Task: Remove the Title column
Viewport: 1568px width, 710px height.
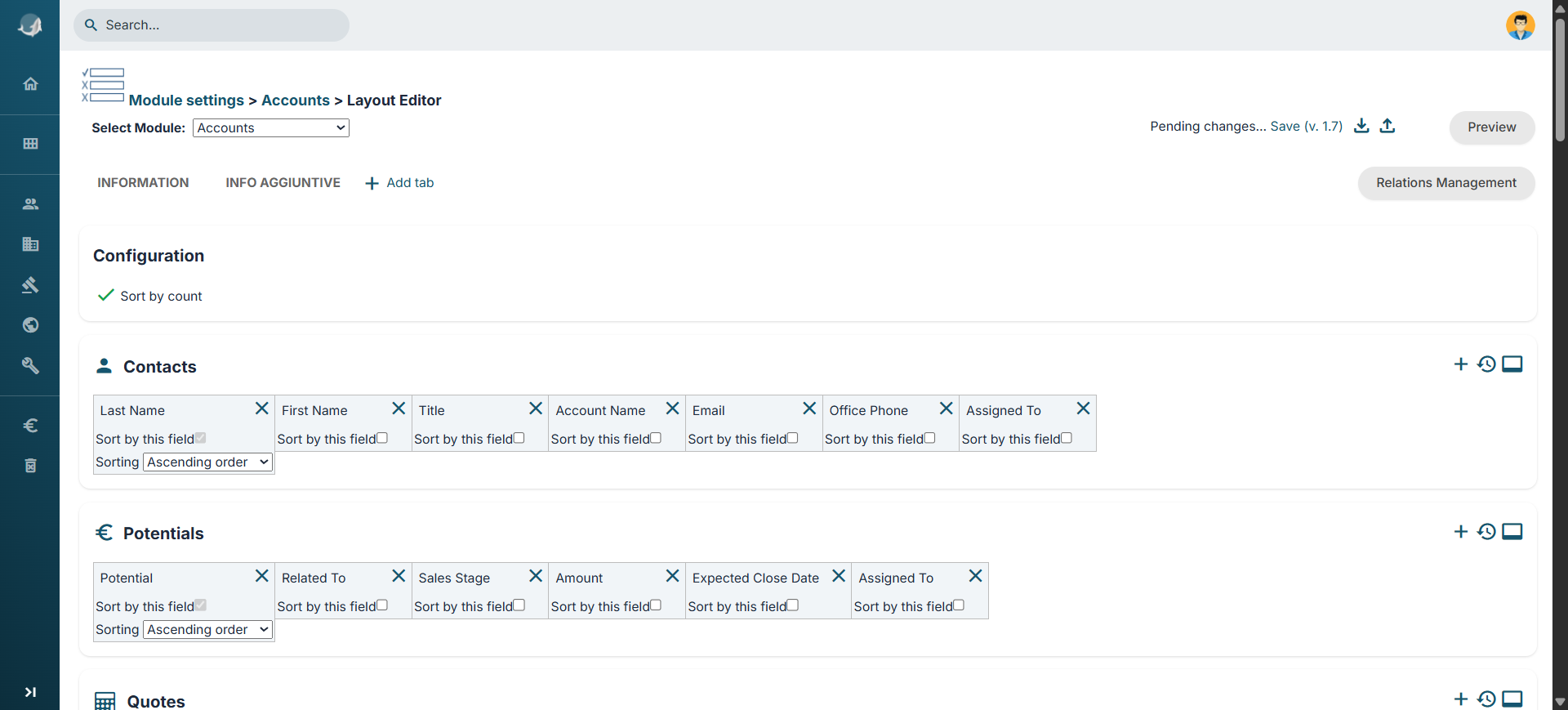Action: pos(536,409)
